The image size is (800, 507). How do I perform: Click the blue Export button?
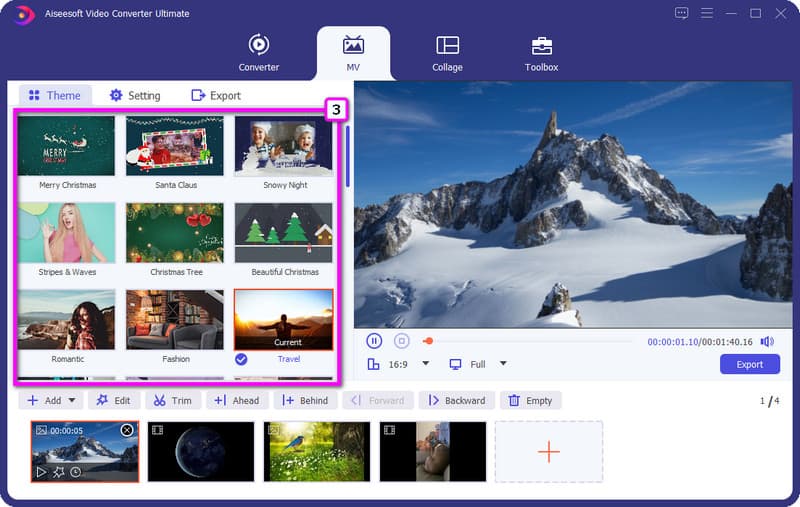749,364
